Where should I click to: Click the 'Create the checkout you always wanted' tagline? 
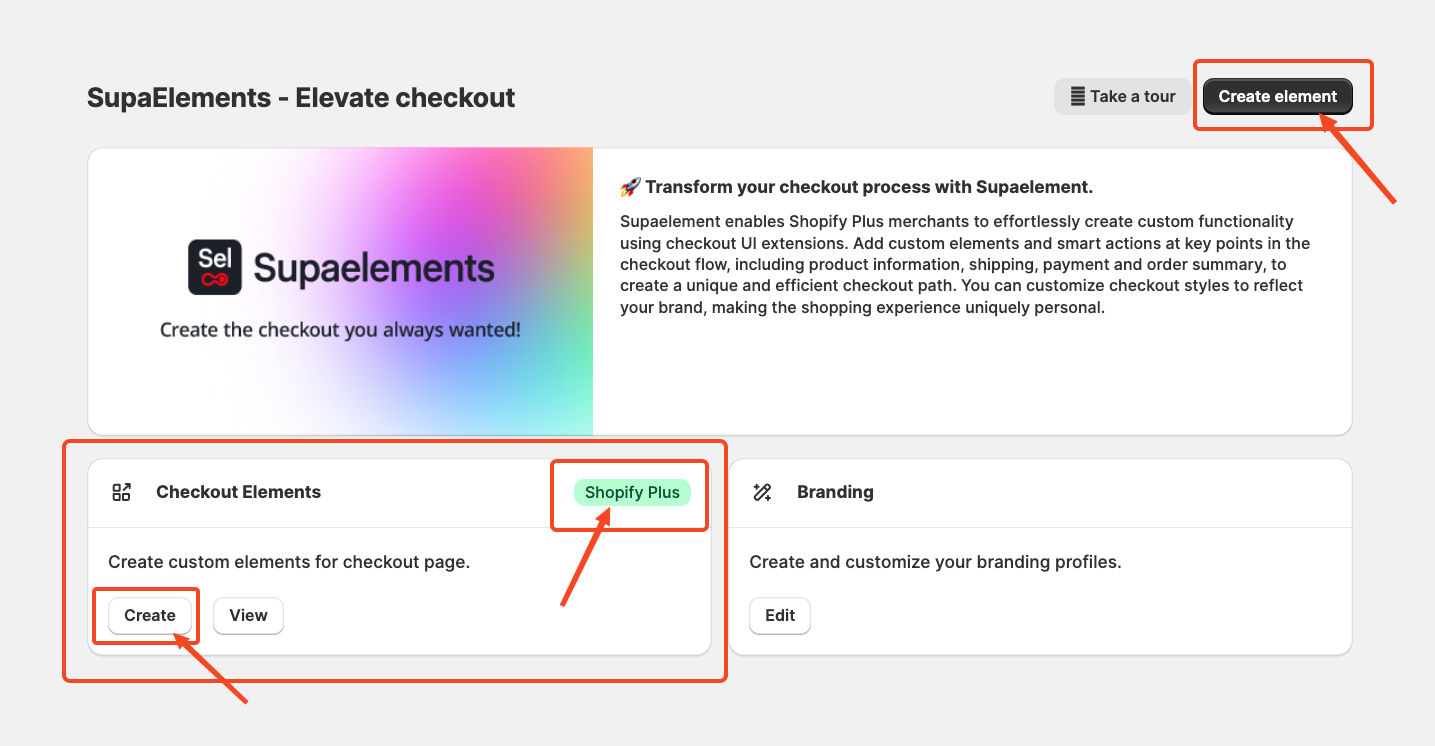(340, 330)
